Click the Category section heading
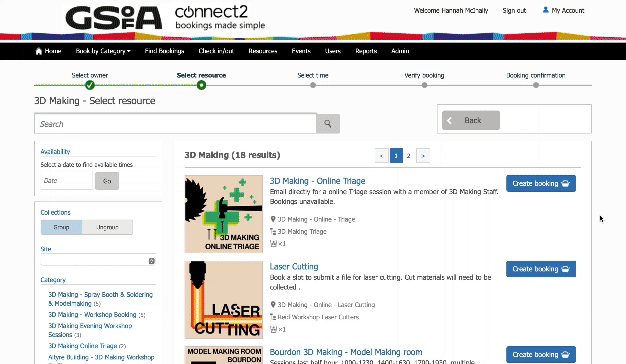Image resolution: width=626 pixels, height=364 pixels. click(x=53, y=280)
